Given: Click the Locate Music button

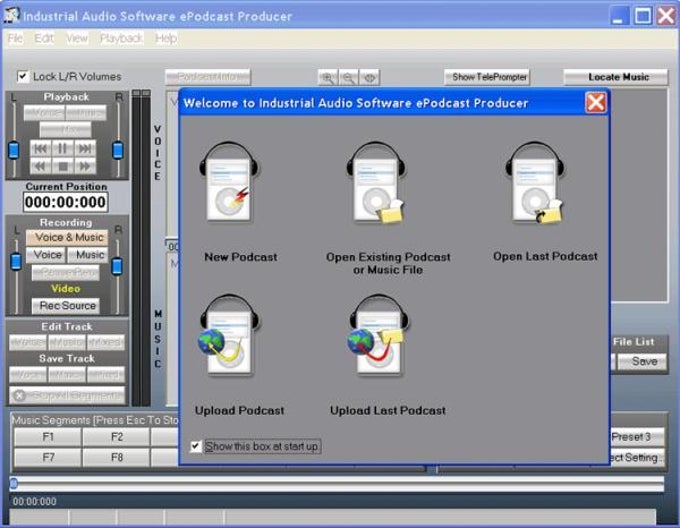Looking at the screenshot, I should coord(616,77).
